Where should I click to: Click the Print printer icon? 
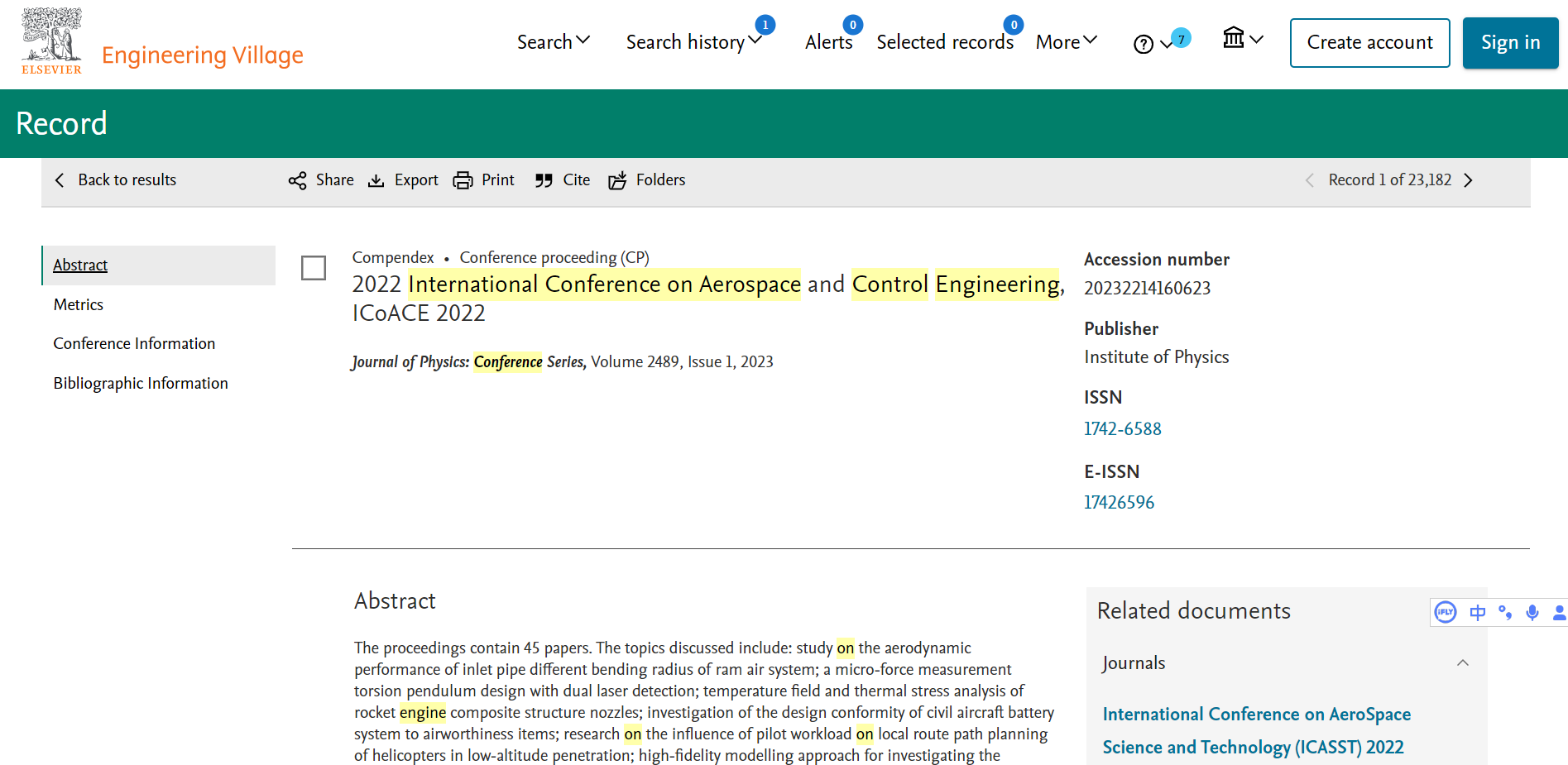[463, 180]
